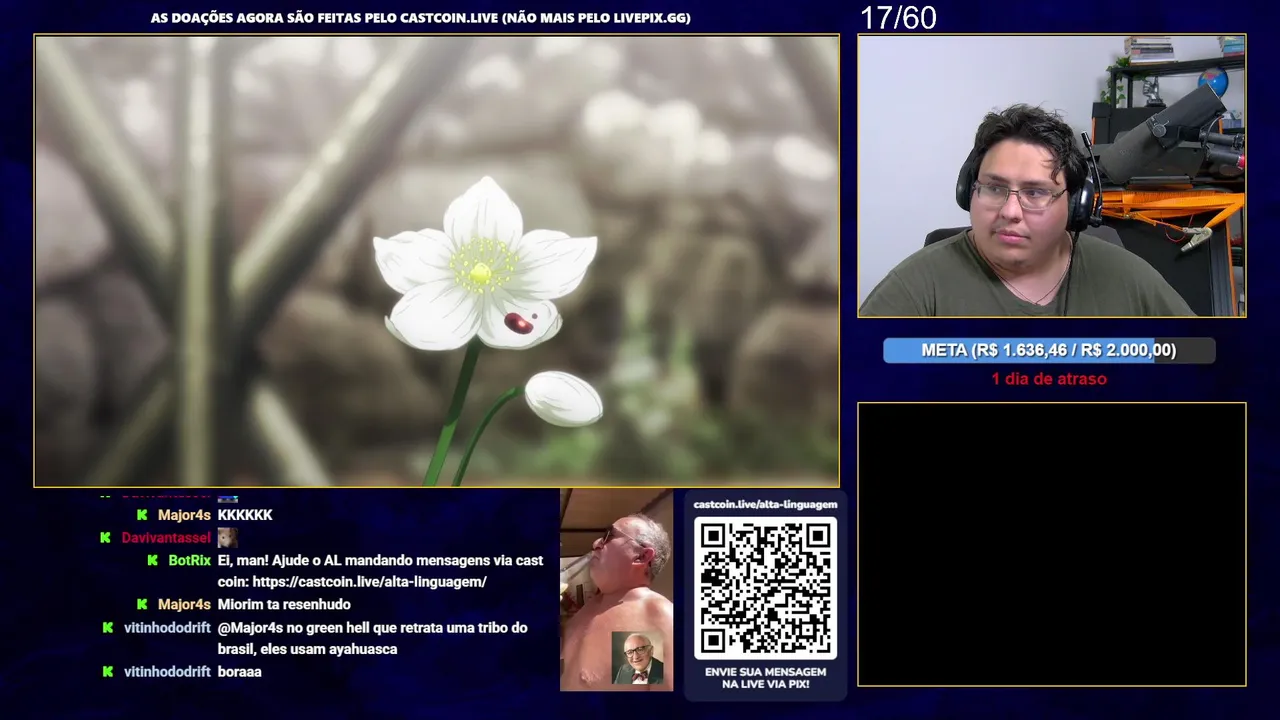Click the top banner about Castcoin.live donations
The image size is (1280, 720).
[x=420, y=18]
